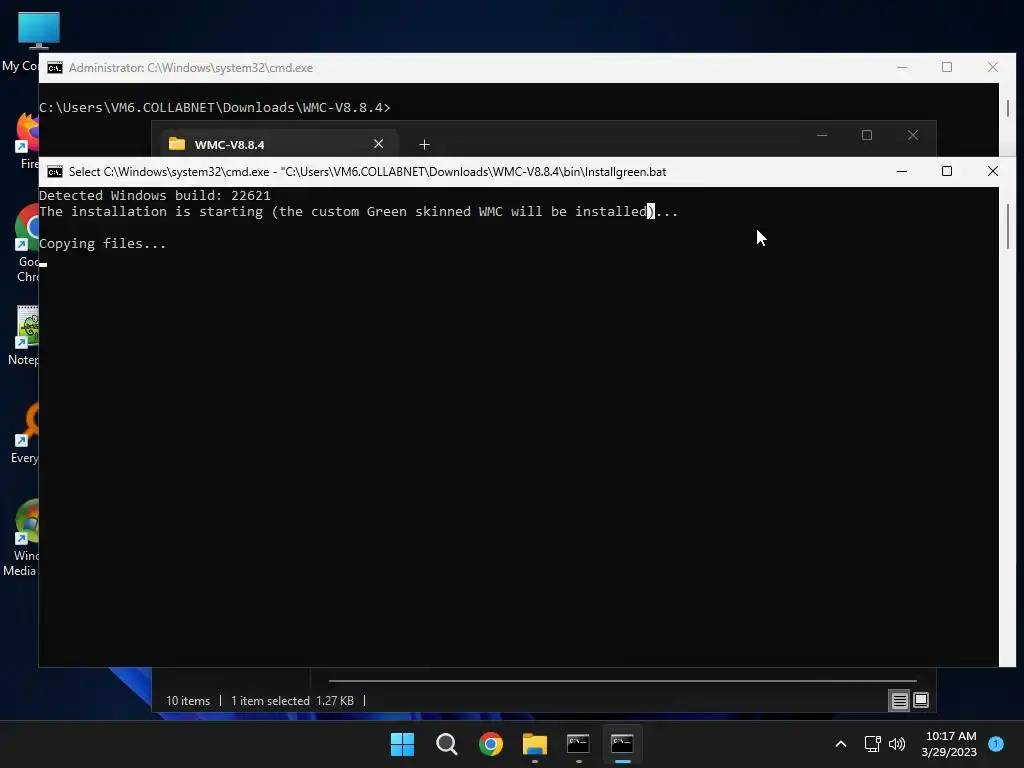Open the network status tray icon

(x=872, y=744)
